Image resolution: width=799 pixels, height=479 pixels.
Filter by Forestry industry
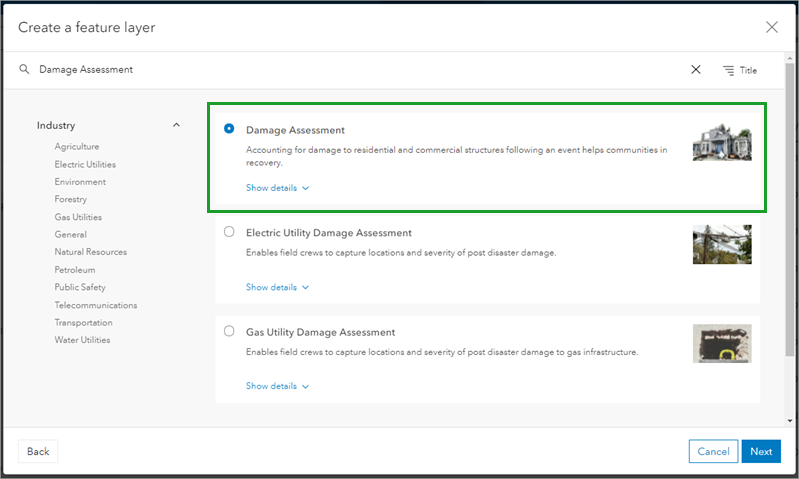[x=71, y=199]
